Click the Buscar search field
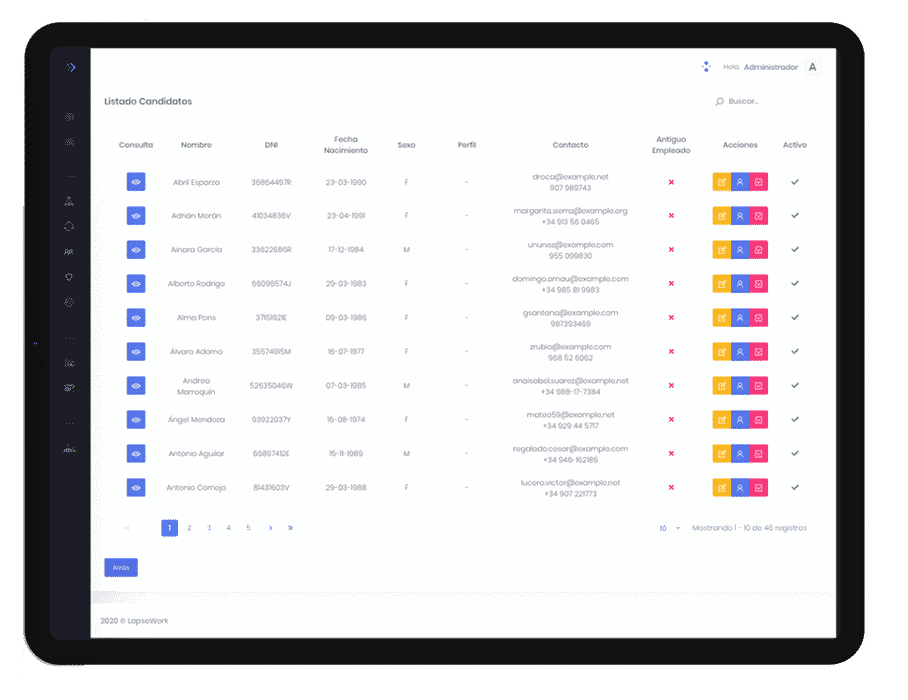 click(x=760, y=102)
